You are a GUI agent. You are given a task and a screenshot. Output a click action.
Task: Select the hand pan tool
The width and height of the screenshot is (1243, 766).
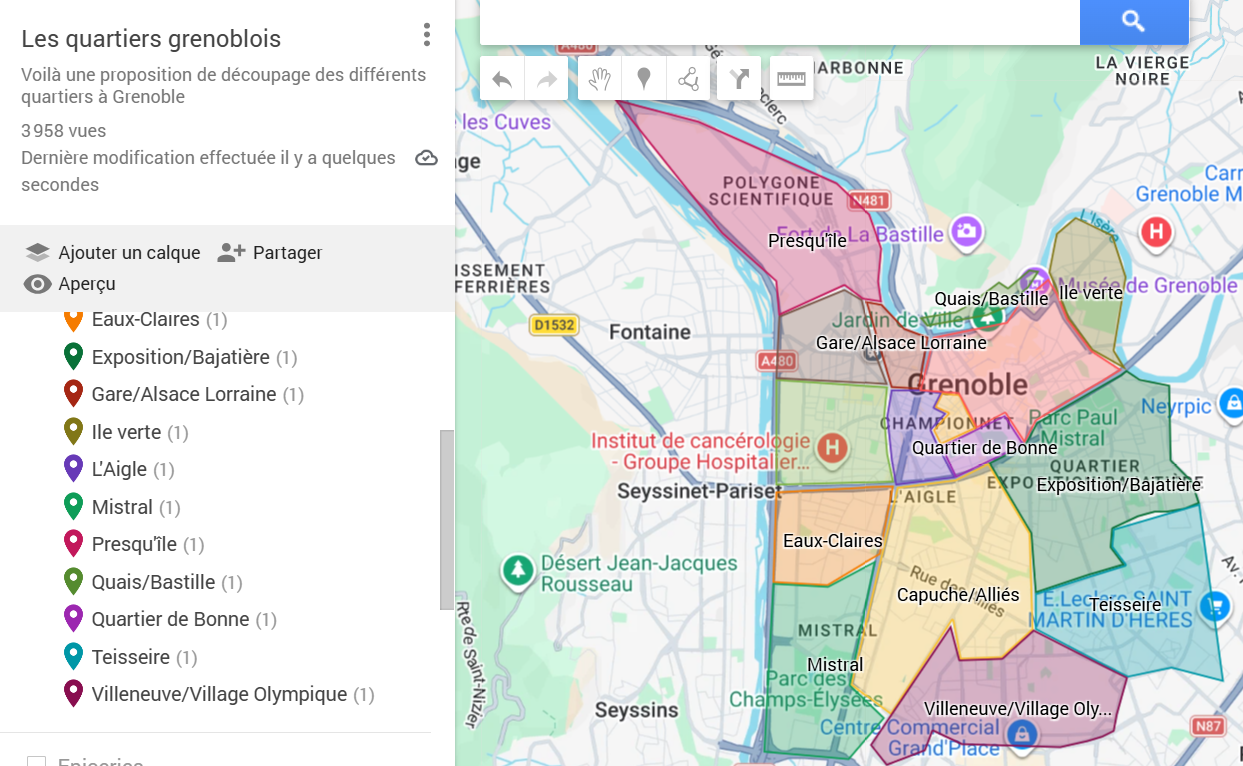tap(600, 79)
